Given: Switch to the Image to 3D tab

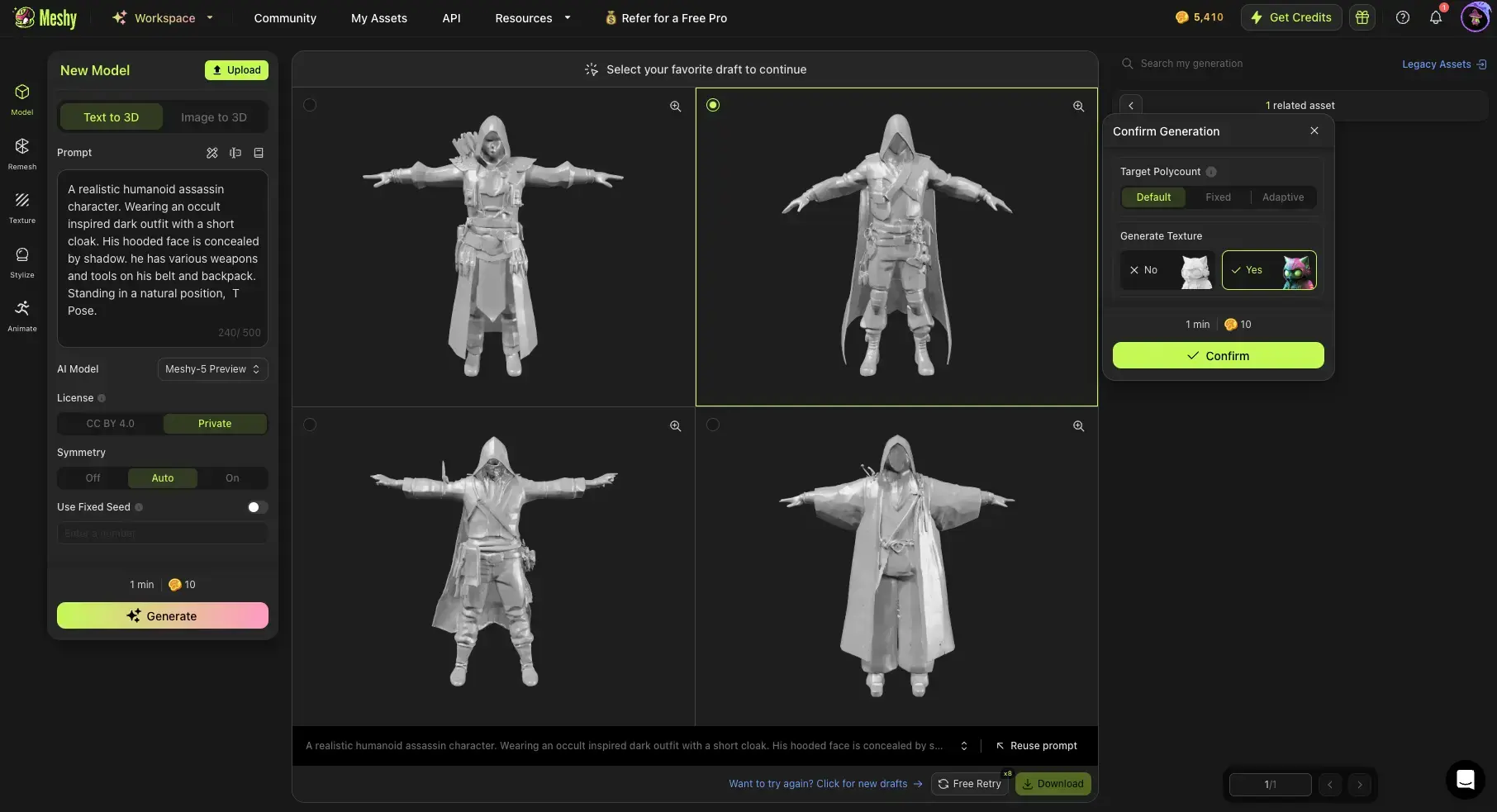Looking at the screenshot, I should (x=214, y=116).
